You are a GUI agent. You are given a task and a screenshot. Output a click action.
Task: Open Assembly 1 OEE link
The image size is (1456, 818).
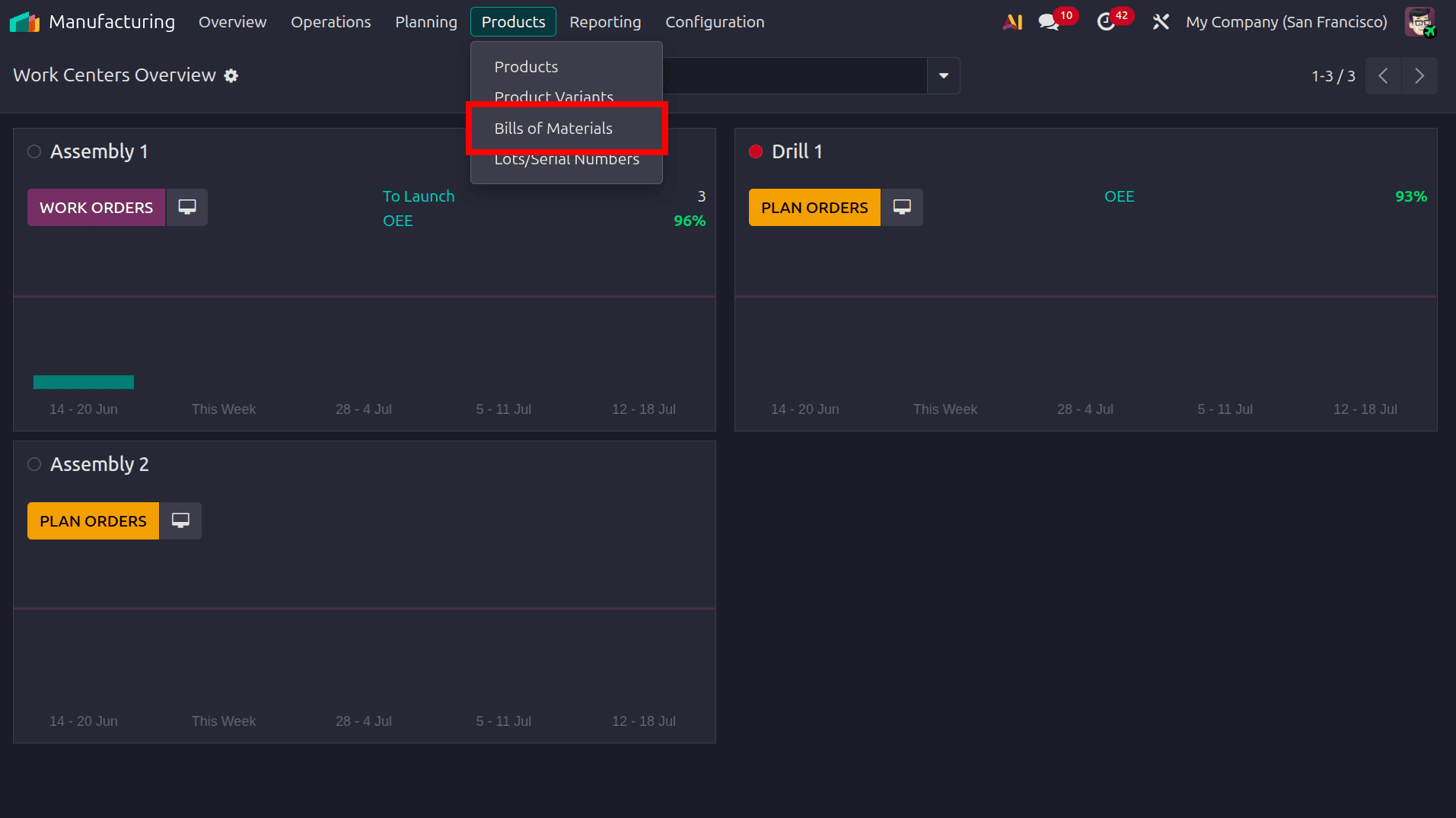(x=397, y=221)
